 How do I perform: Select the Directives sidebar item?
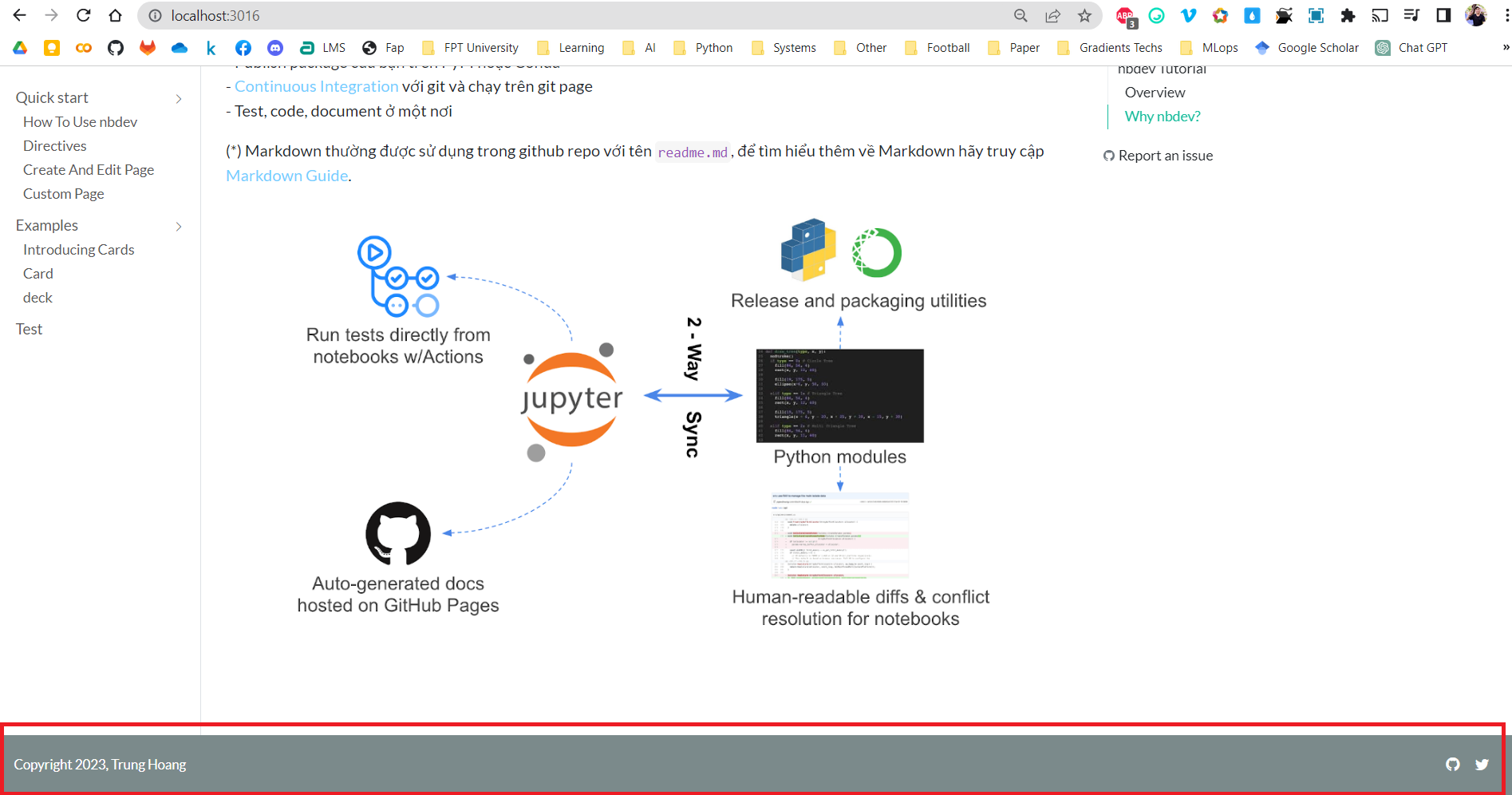click(x=55, y=146)
